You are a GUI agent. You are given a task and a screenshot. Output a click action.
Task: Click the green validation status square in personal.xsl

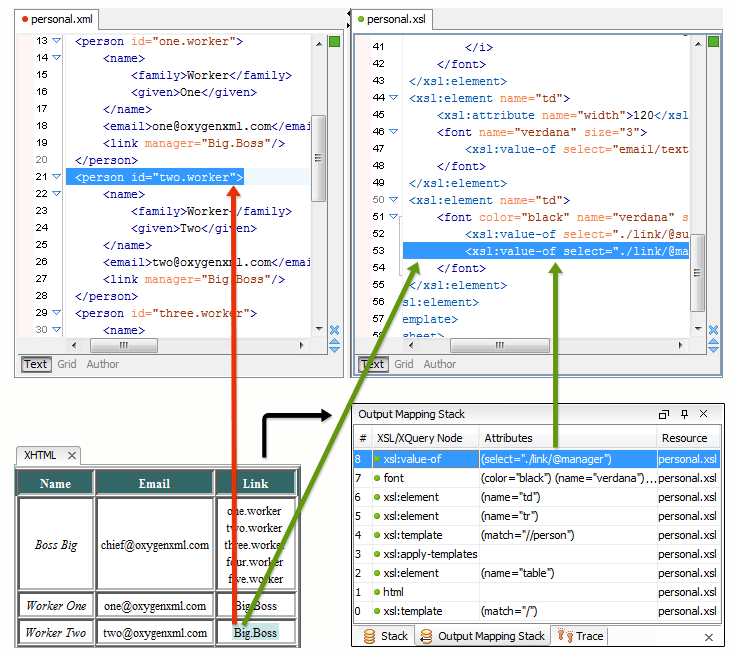(713, 42)
